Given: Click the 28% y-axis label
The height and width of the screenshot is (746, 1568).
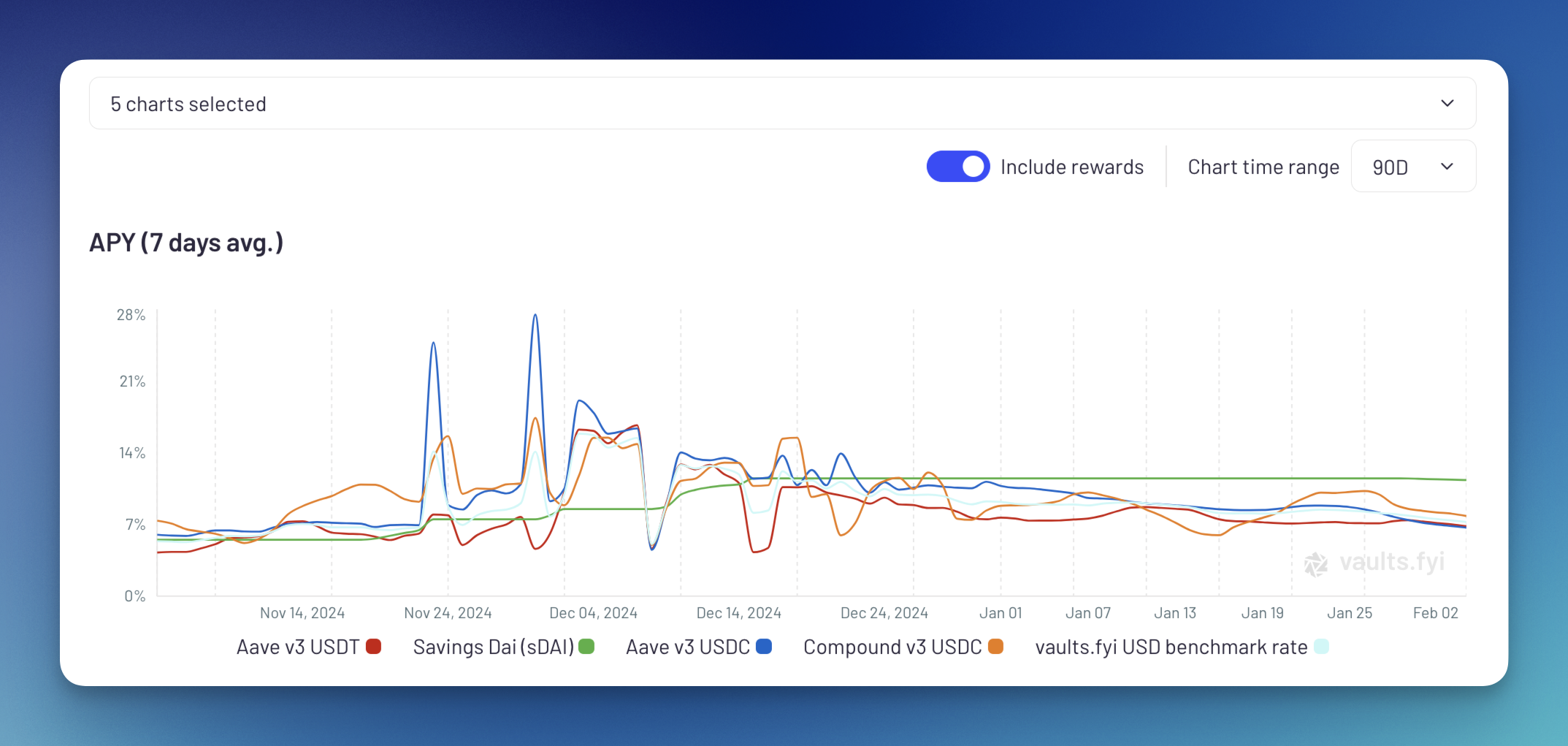Looking at the screenshot, I should coord(131,315).
